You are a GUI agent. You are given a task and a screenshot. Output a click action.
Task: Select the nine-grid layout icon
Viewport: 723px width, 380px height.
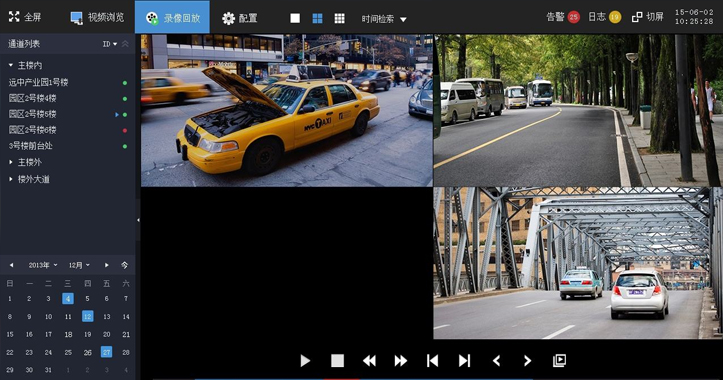point(339,18)
